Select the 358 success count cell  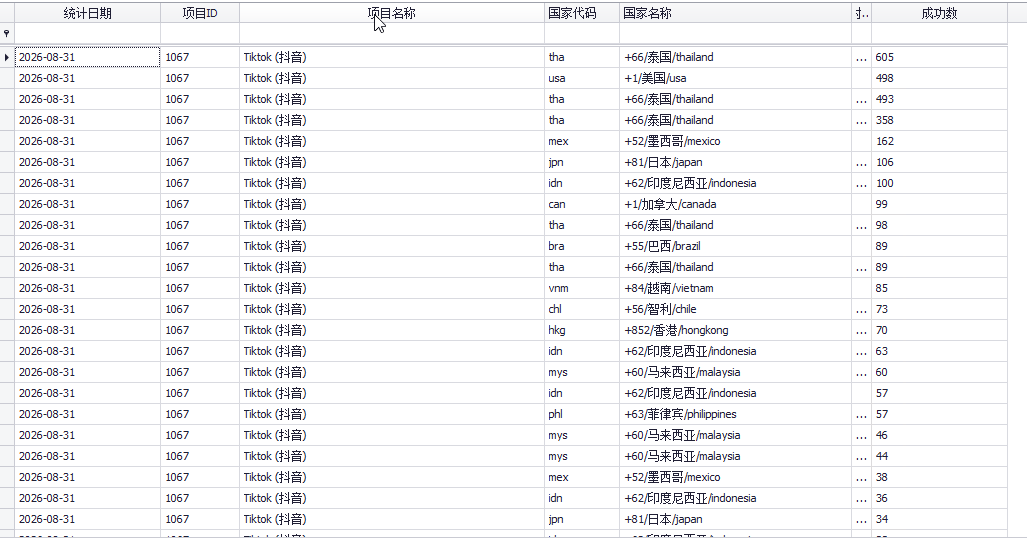coord(939,120)
